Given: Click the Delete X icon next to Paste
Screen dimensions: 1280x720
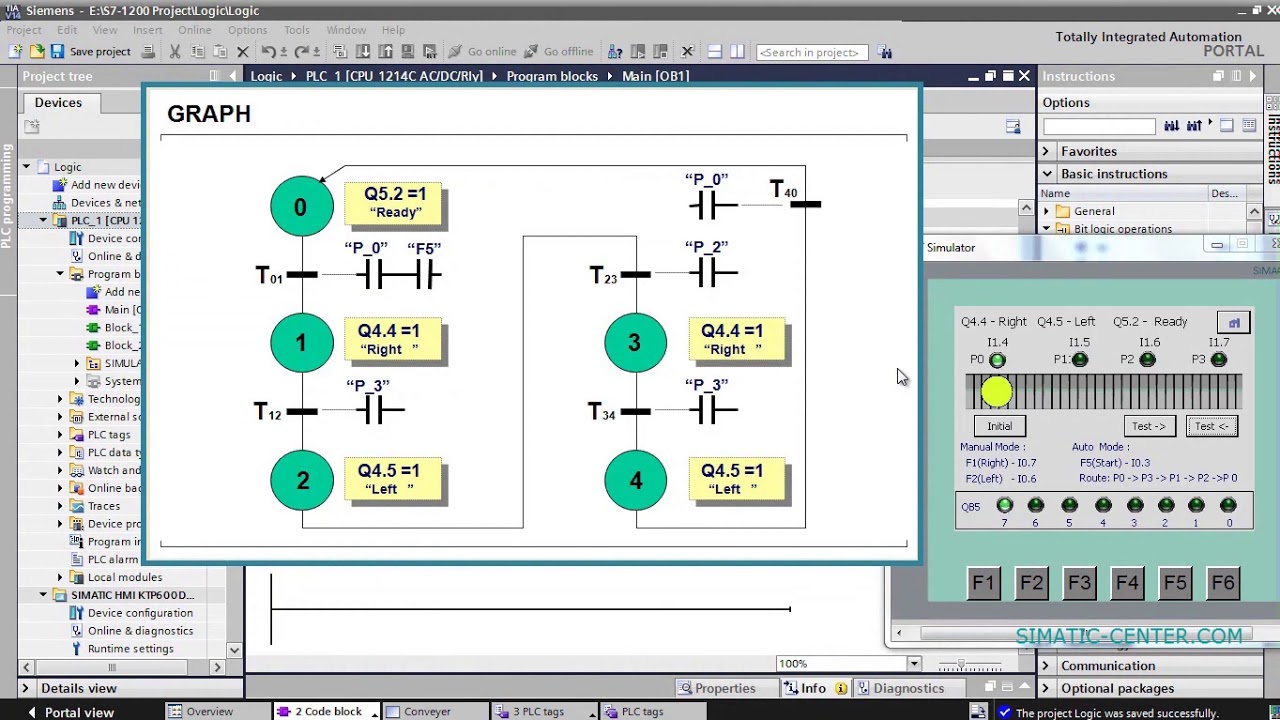Looking at the screenshot, I should tap(243, 51).
